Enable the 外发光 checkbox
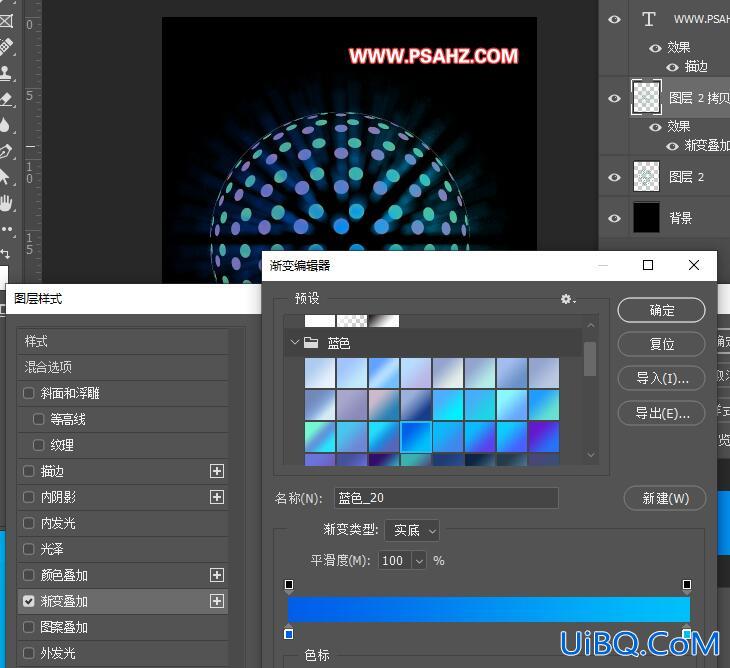 tap(28, 653)
